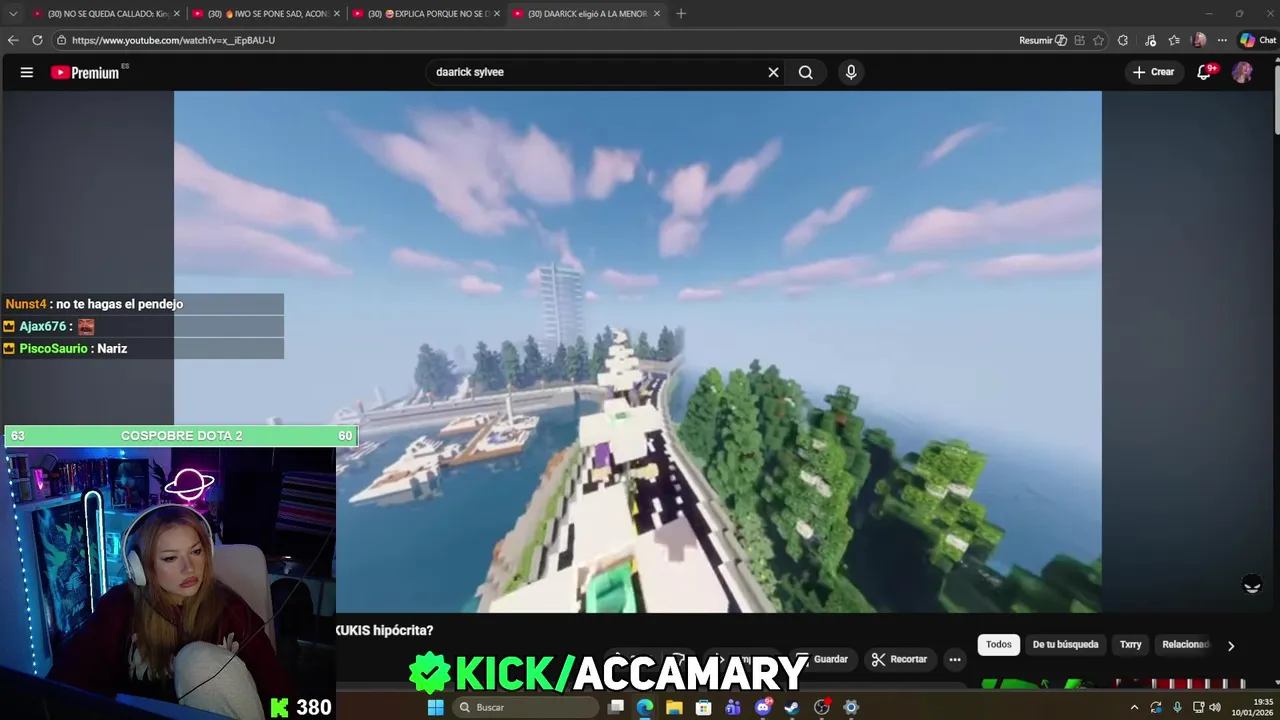Close the DAARICK eligió tab
1280x720 pixels.
coord(657,13)
